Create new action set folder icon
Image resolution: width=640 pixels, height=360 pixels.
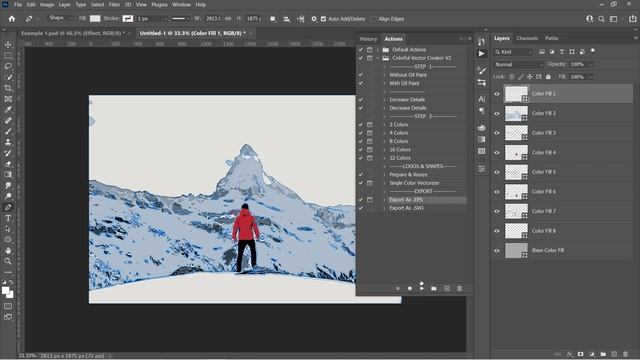tap(433, 288)
